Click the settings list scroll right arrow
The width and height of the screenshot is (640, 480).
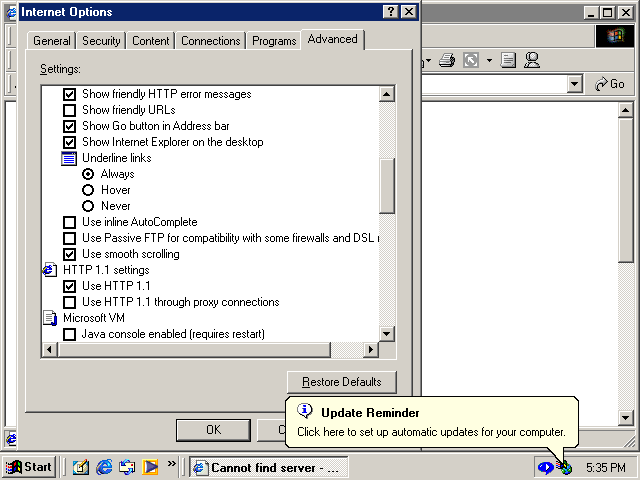[x=371, y=350]
